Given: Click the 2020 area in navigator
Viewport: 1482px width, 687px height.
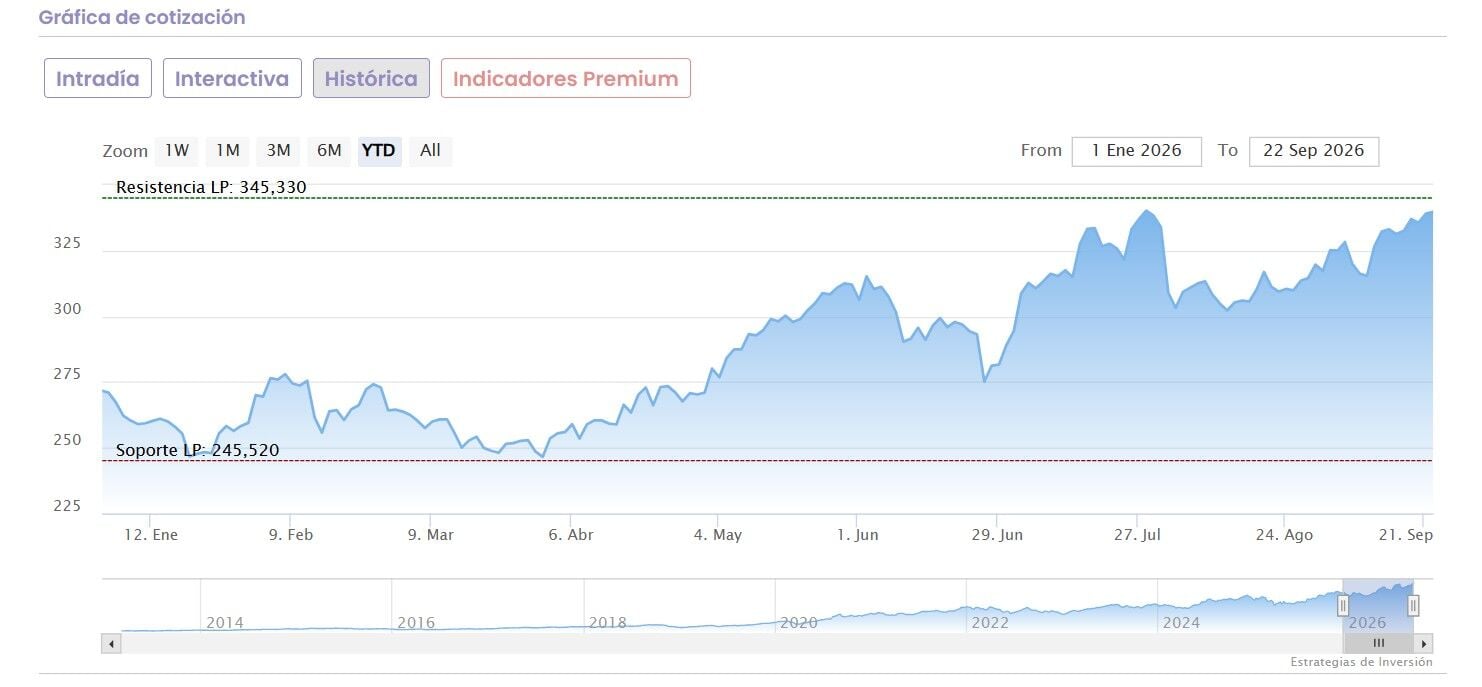Looking at the screenshot, I should tap(799, 622).
